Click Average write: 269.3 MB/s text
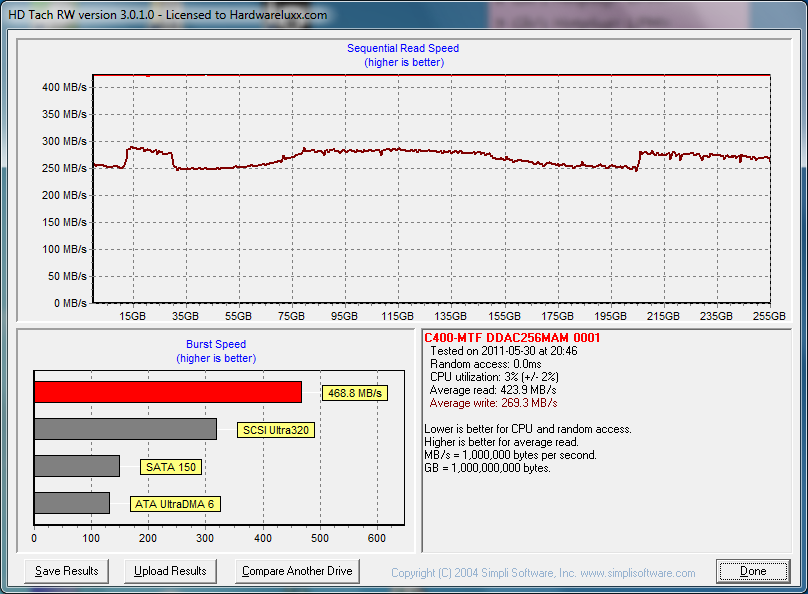 click(x=493, y=403)
